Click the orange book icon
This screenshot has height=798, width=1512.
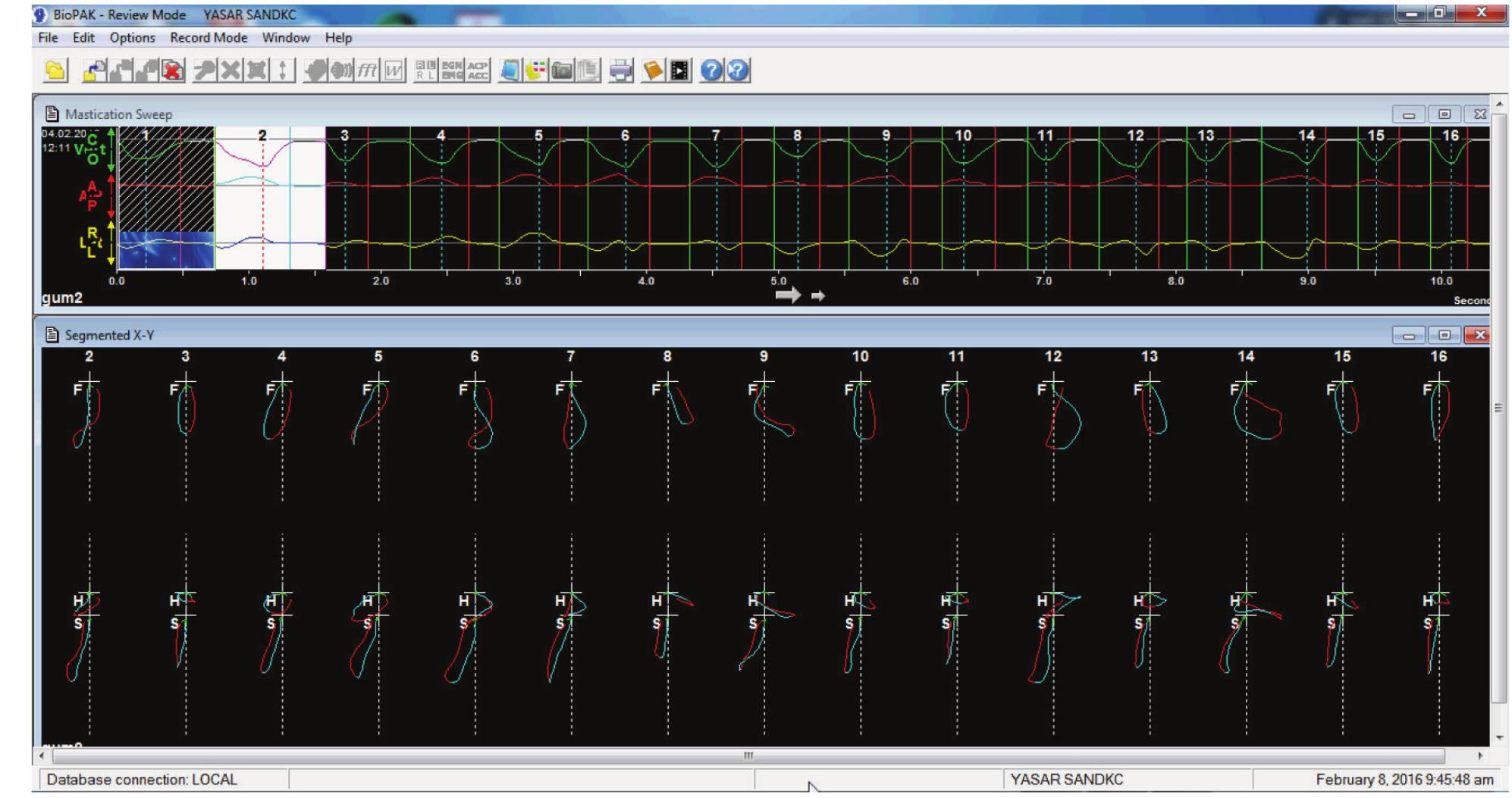point(653,70)
